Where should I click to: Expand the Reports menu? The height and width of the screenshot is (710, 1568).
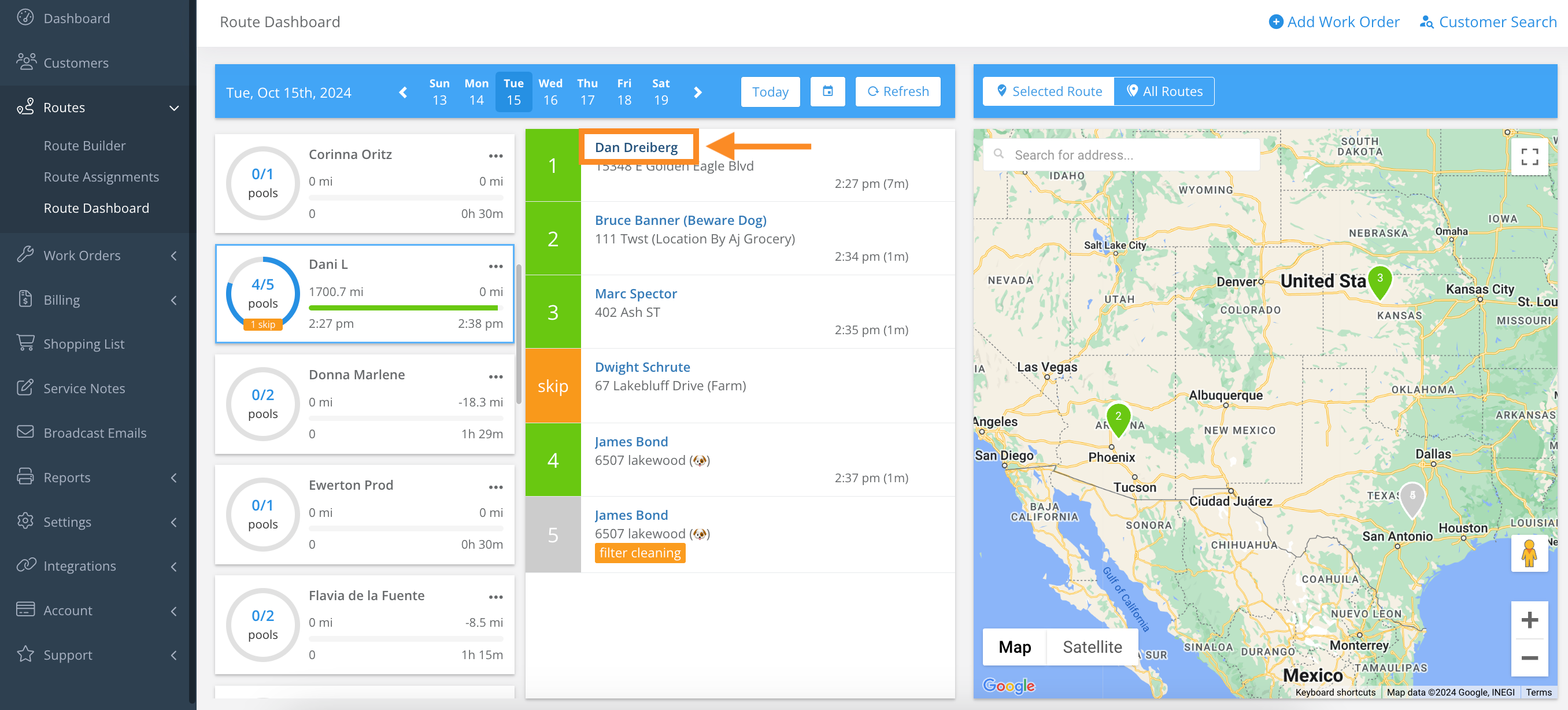[174, 478]
